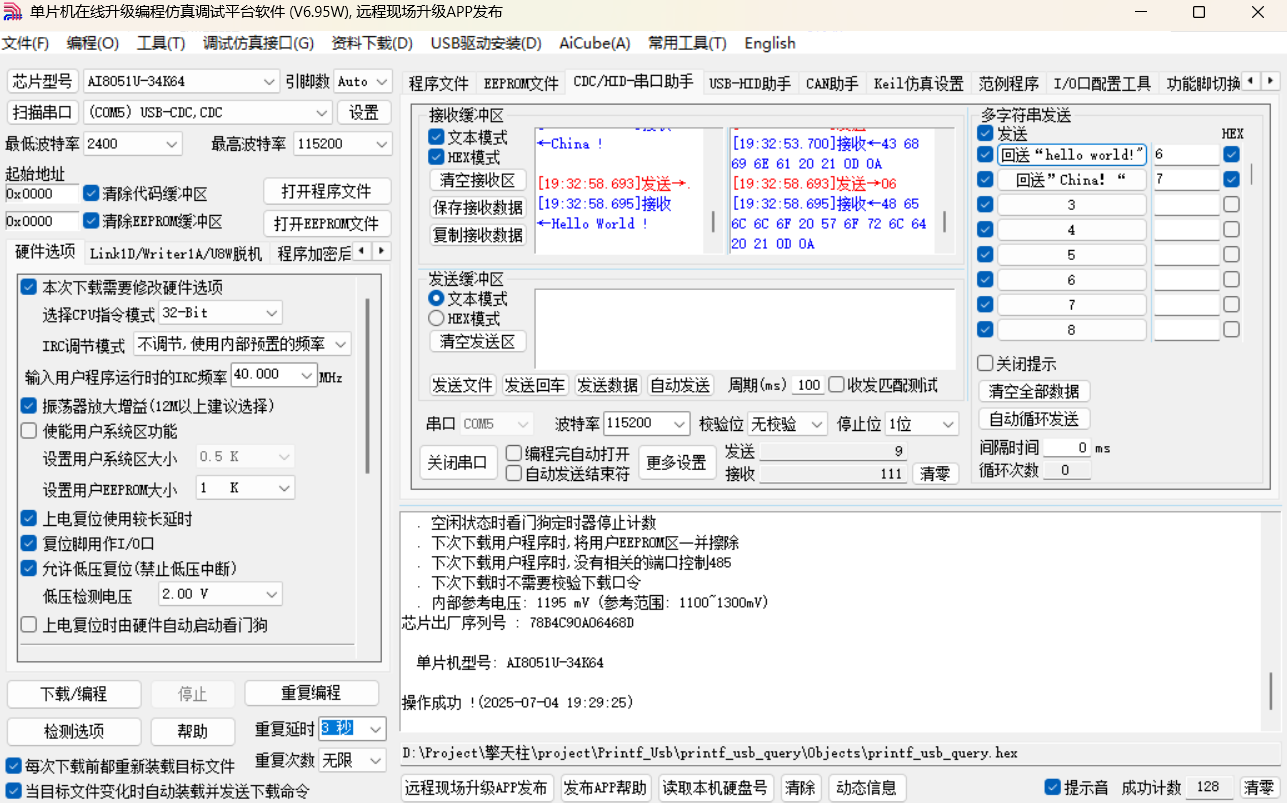Image resolution: width=1287 pixels, height=803 pixels.
Task: Toggle receive buffer HEX模式 checkbox
Action: point(436,157)
